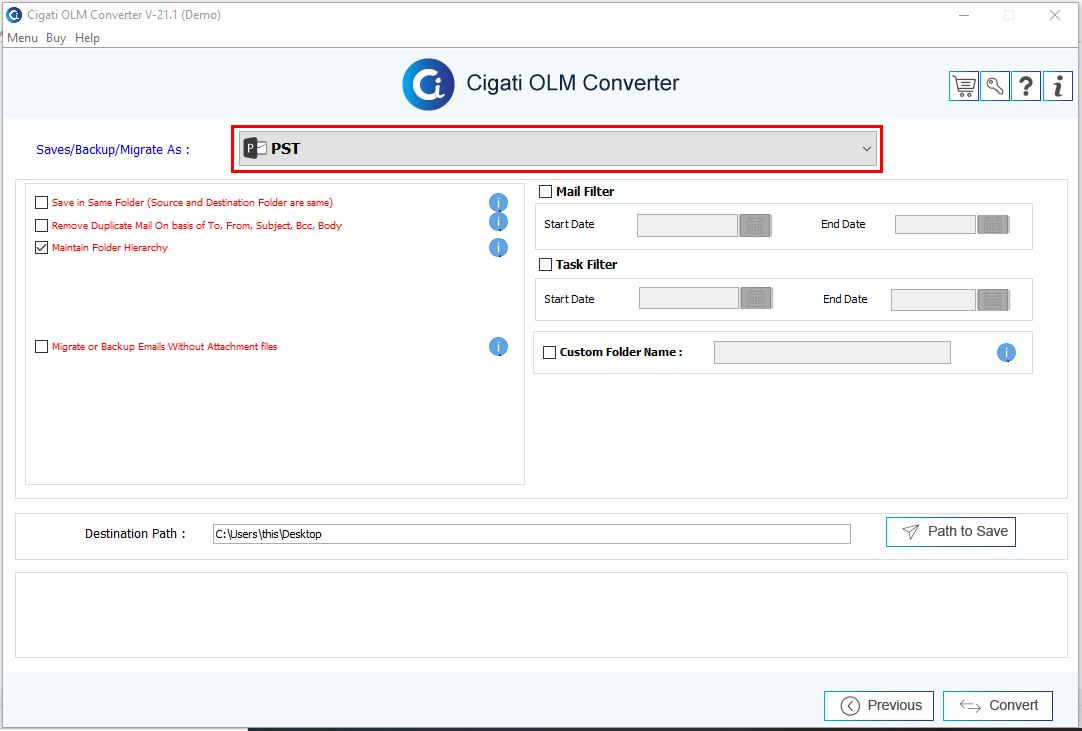This screenshot has width=1082, height=731.
Task: Click the Task Filter End Date field
Action: [933, 300]
